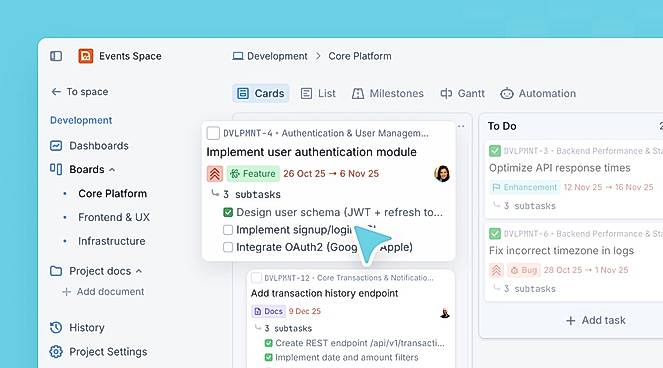Viewport: 663px width, 368px height.
Task: Collapse 3 subtasks on transaction history card
Action: (x=283, y=328)
